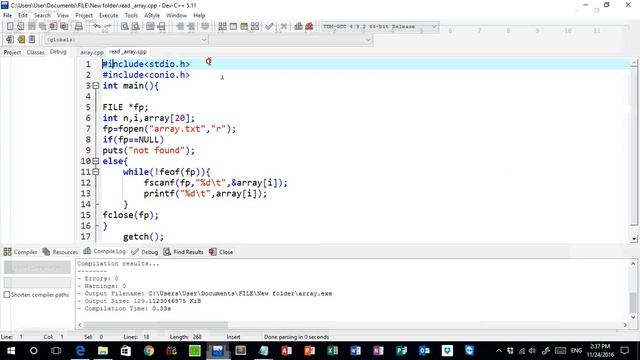Click the Print toolbar icon

pos(78,27)
